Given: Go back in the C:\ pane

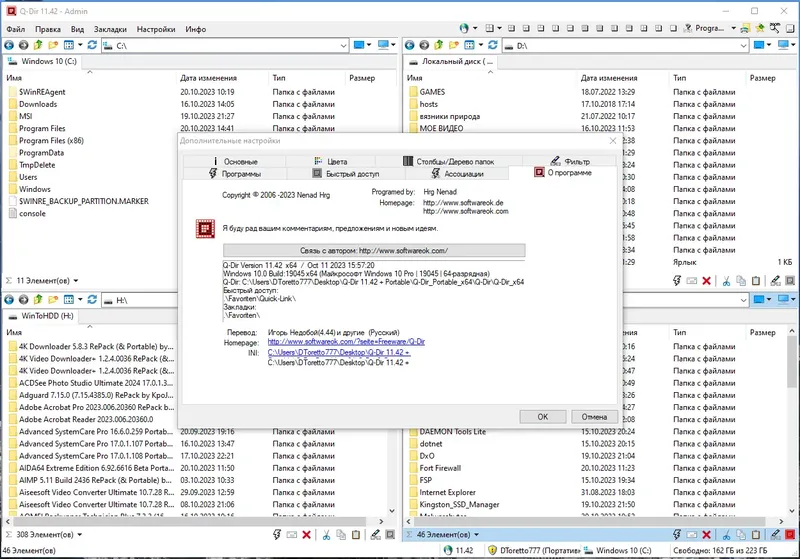Looking at the screenshot, I should tap(9, 45).
